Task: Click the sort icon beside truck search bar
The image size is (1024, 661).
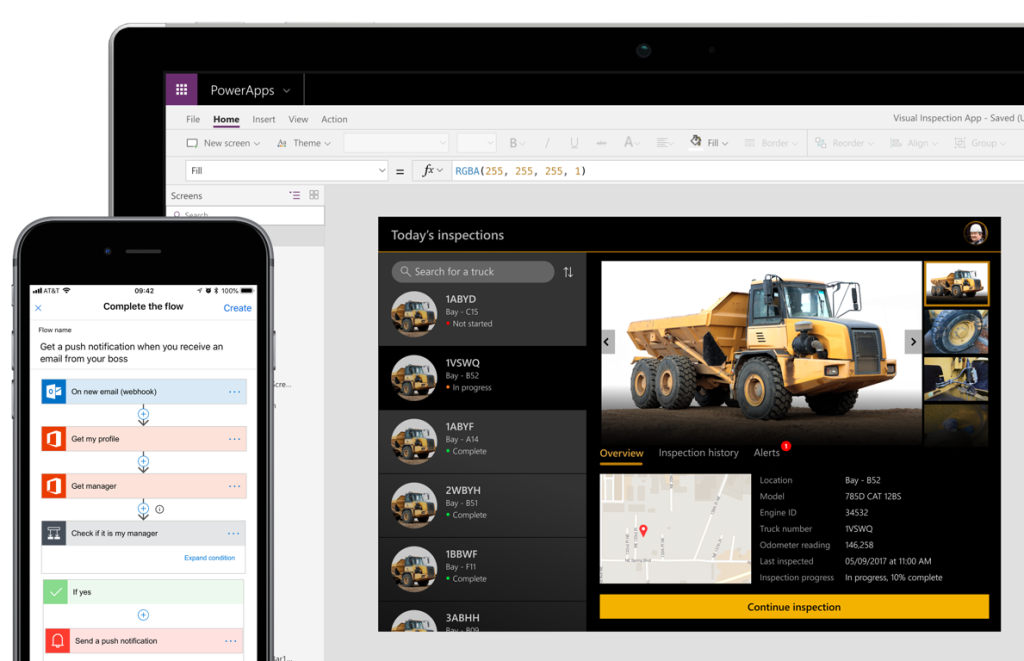Action: point(568,272)
